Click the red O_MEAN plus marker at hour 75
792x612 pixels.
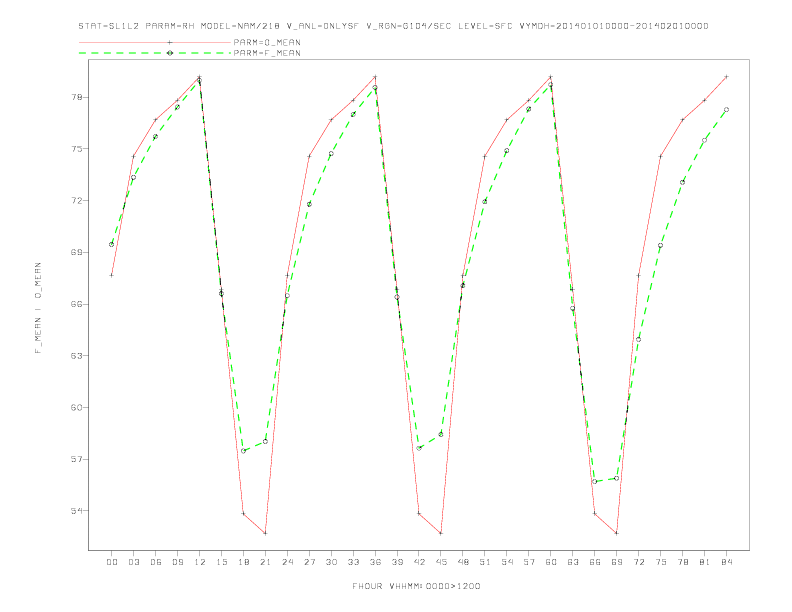coord(660,157)
